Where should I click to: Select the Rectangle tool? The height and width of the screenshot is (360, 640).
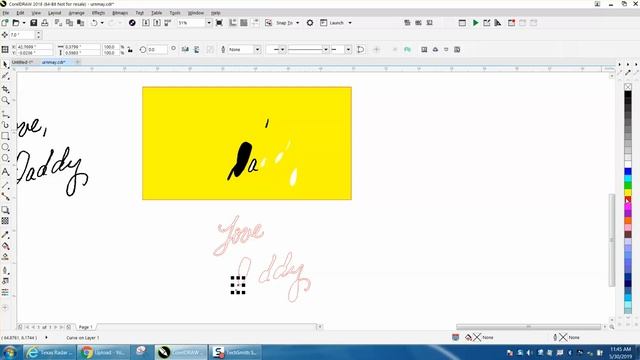point(5,136)
